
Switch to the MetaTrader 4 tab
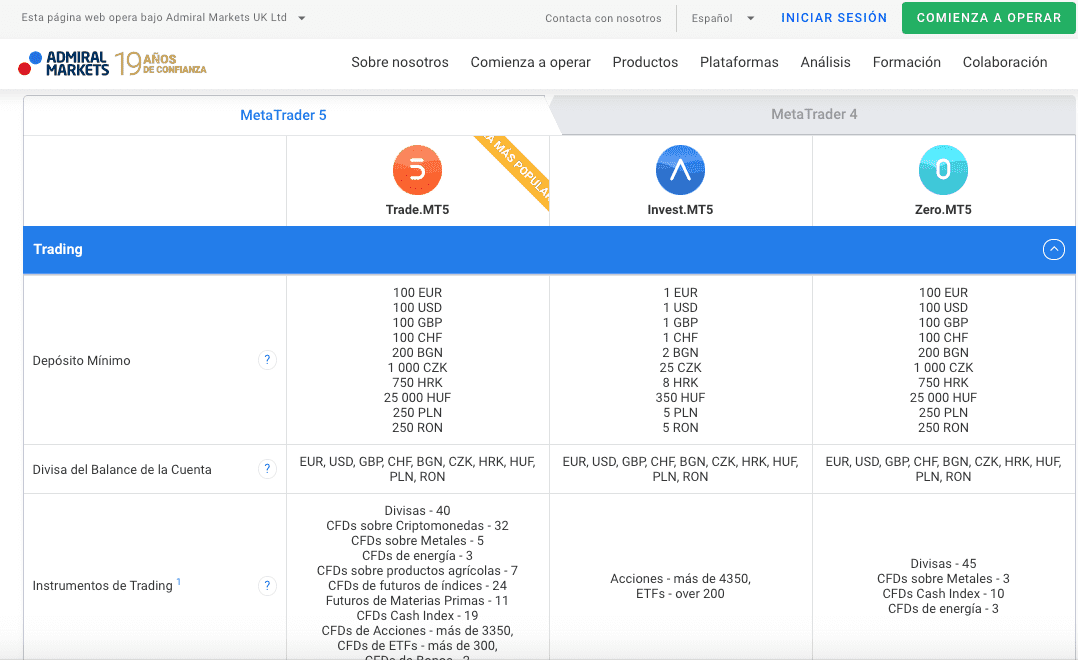(814, 114)
